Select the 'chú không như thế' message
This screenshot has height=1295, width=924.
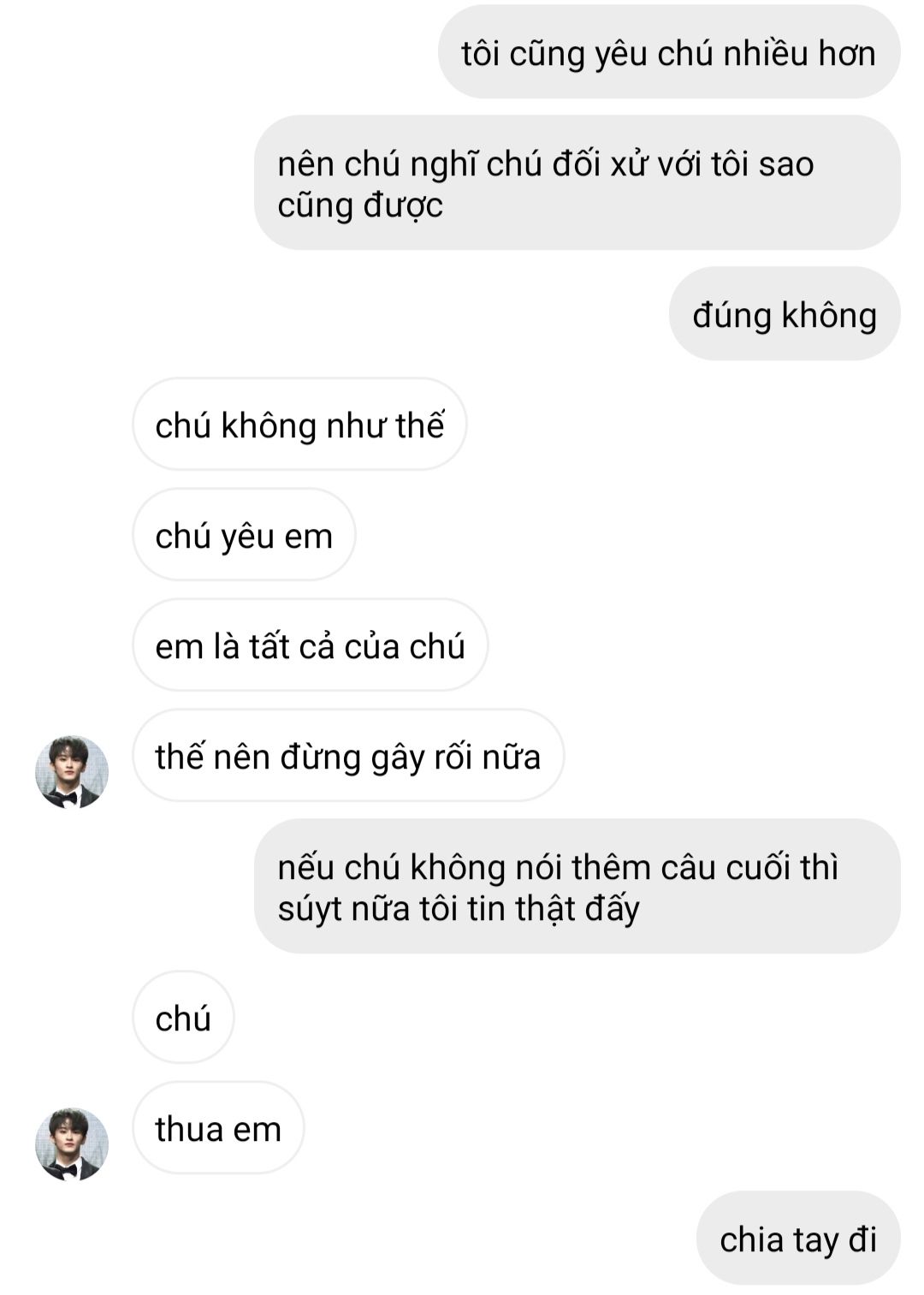299,425
